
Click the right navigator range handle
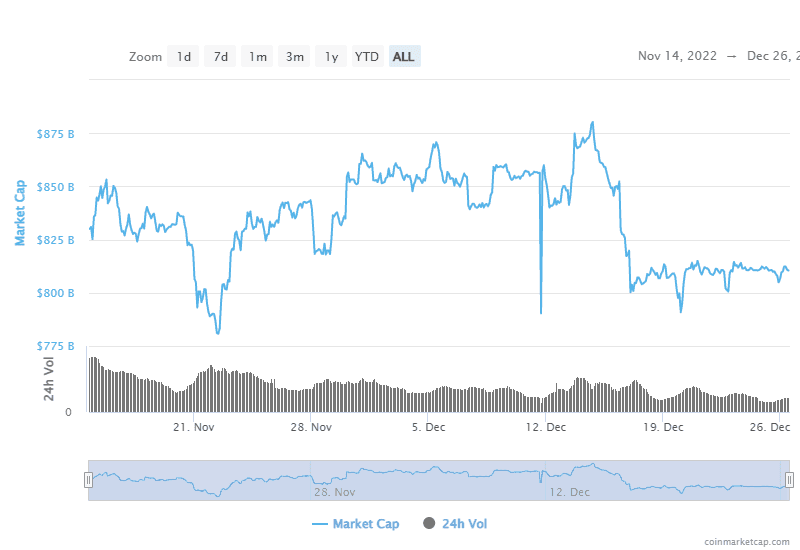pyautogui.click(x=789, y=480)
